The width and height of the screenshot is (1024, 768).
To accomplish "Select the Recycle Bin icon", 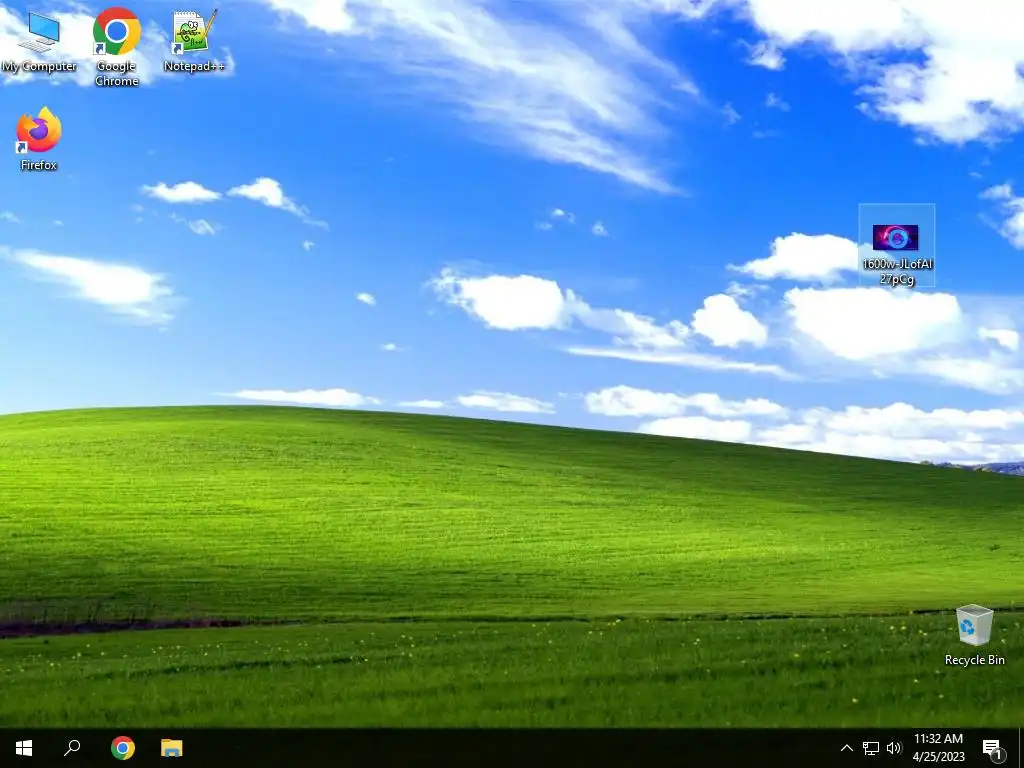I will click(974, 635).
